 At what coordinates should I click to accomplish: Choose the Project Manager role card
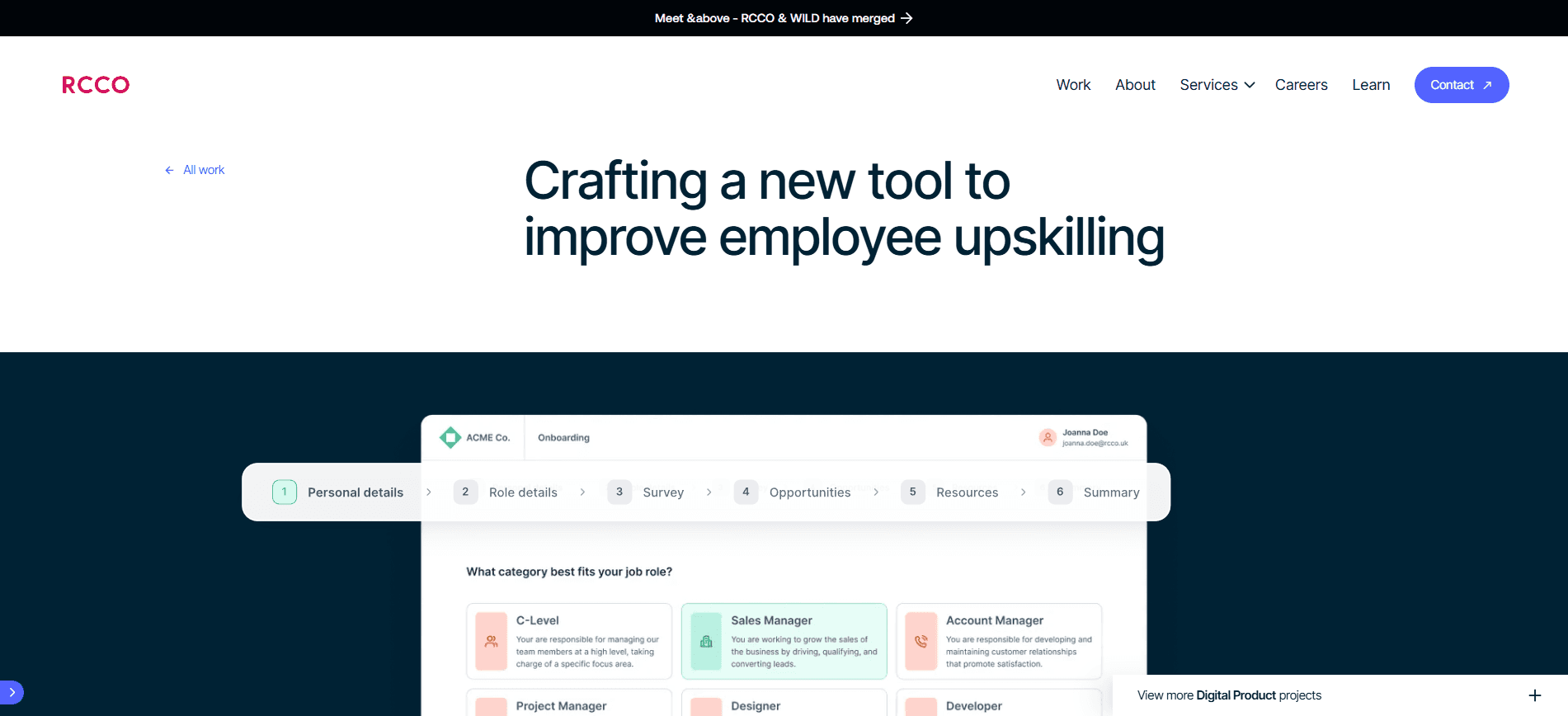pyautogui.click(x=569, y=703)
